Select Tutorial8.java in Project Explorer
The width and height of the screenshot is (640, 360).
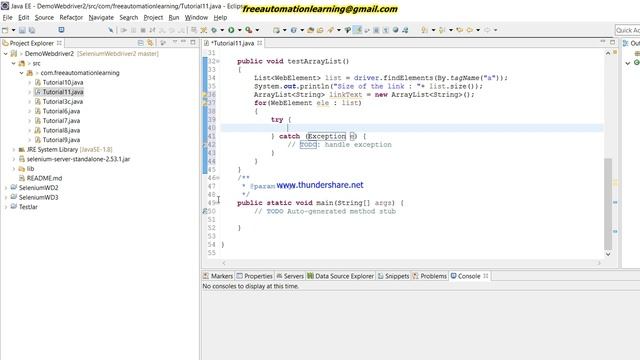(61, 130)
